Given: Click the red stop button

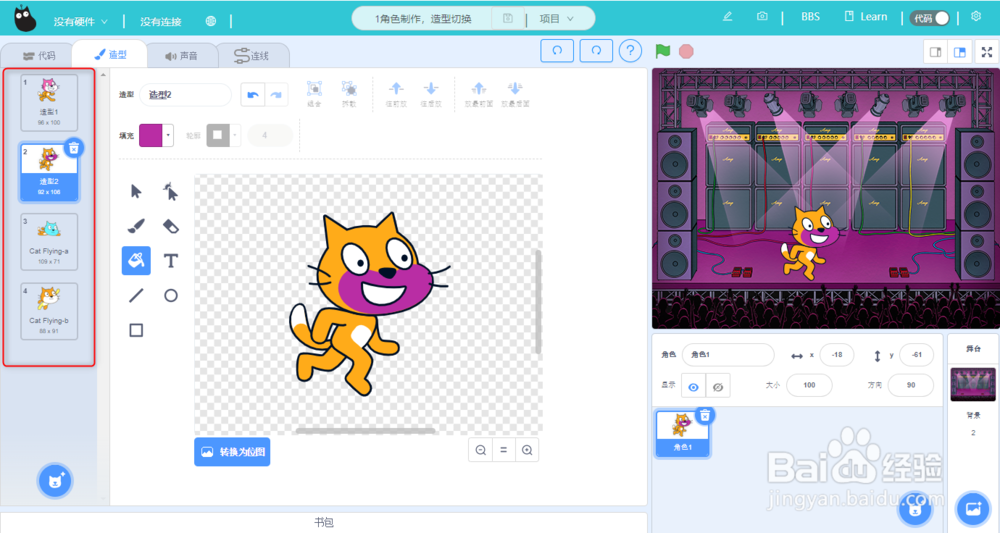Looking at the screenshot, I should (686, 51).
